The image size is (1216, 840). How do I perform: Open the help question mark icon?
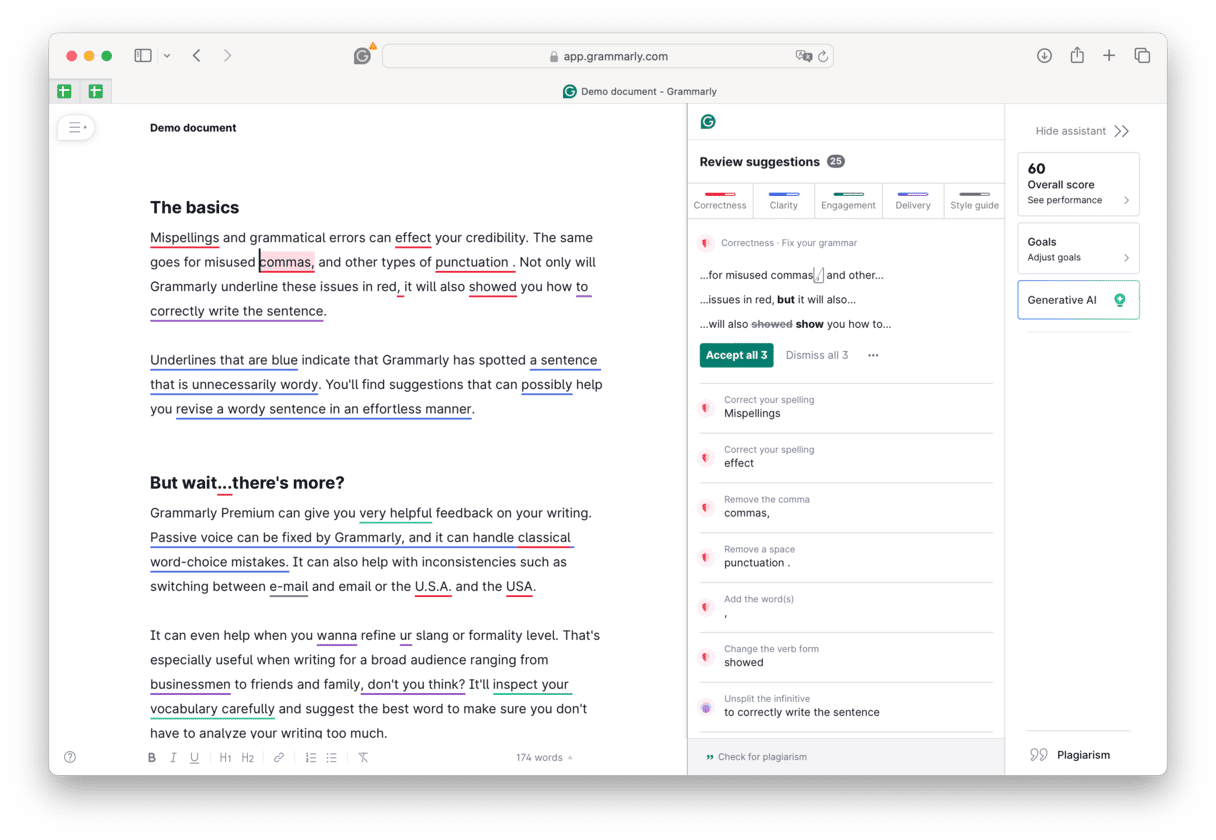tap(70, 758)
